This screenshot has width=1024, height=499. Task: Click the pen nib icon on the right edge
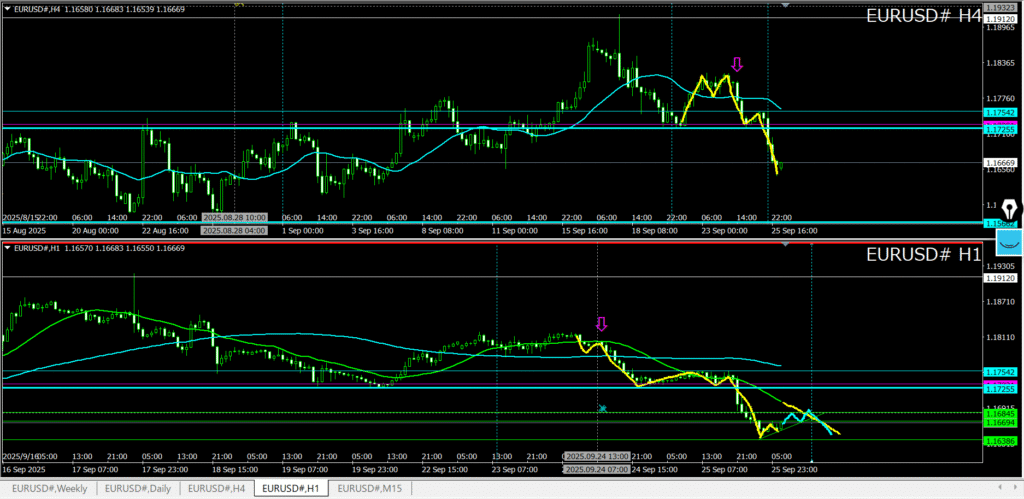click(x=1009, y=210)
